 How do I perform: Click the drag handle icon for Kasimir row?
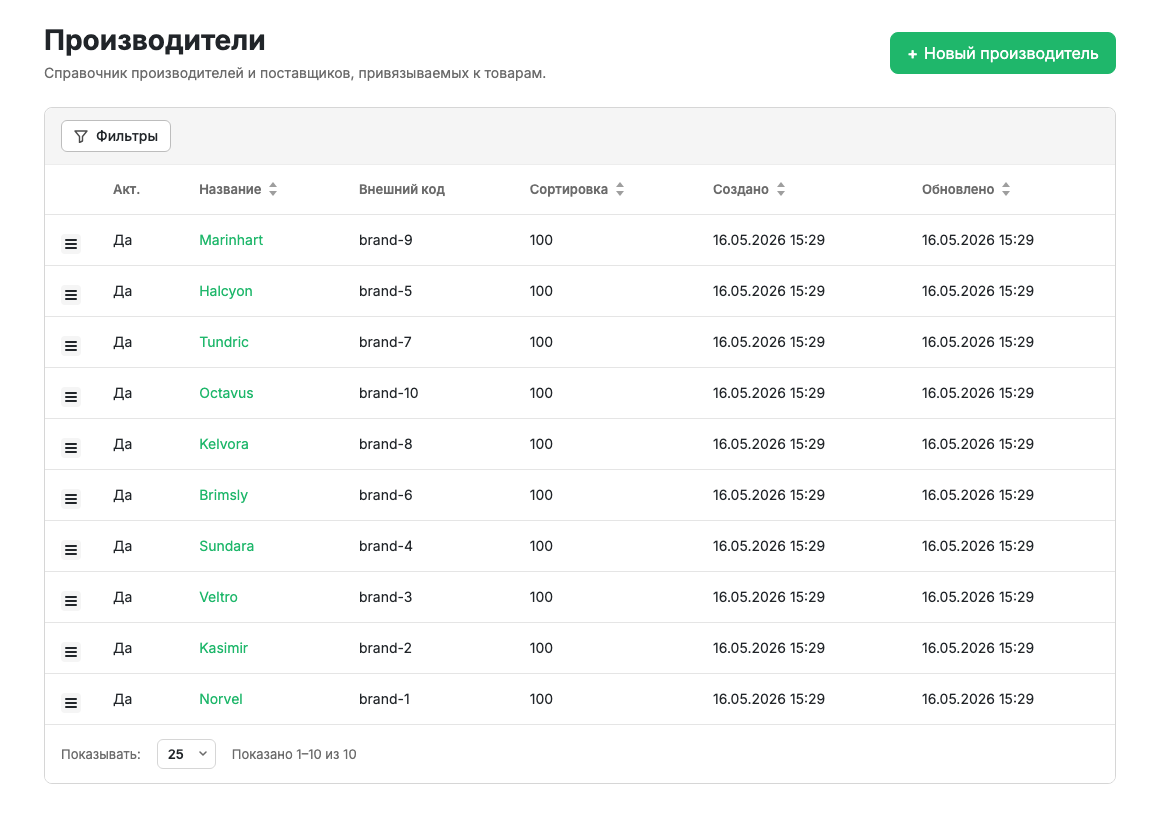point(71,652)
